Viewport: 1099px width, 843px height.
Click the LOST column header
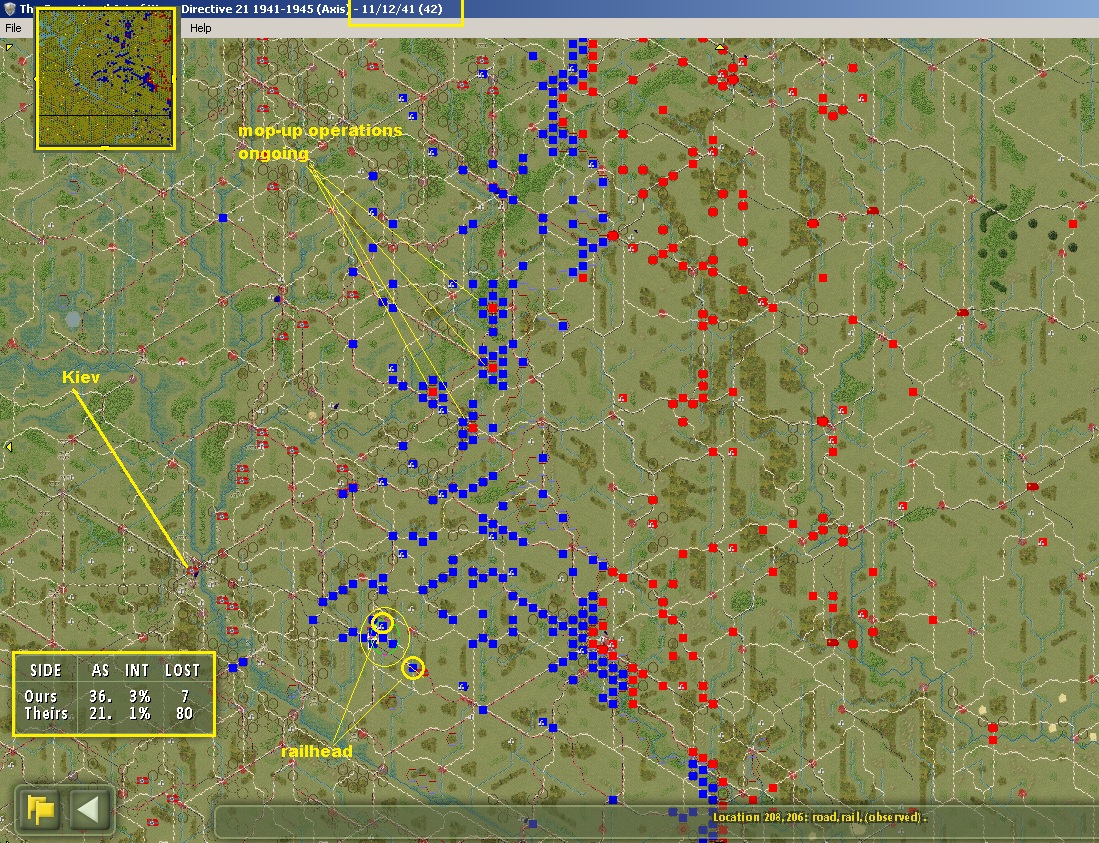pyautogui.click(x=182, y=670)
